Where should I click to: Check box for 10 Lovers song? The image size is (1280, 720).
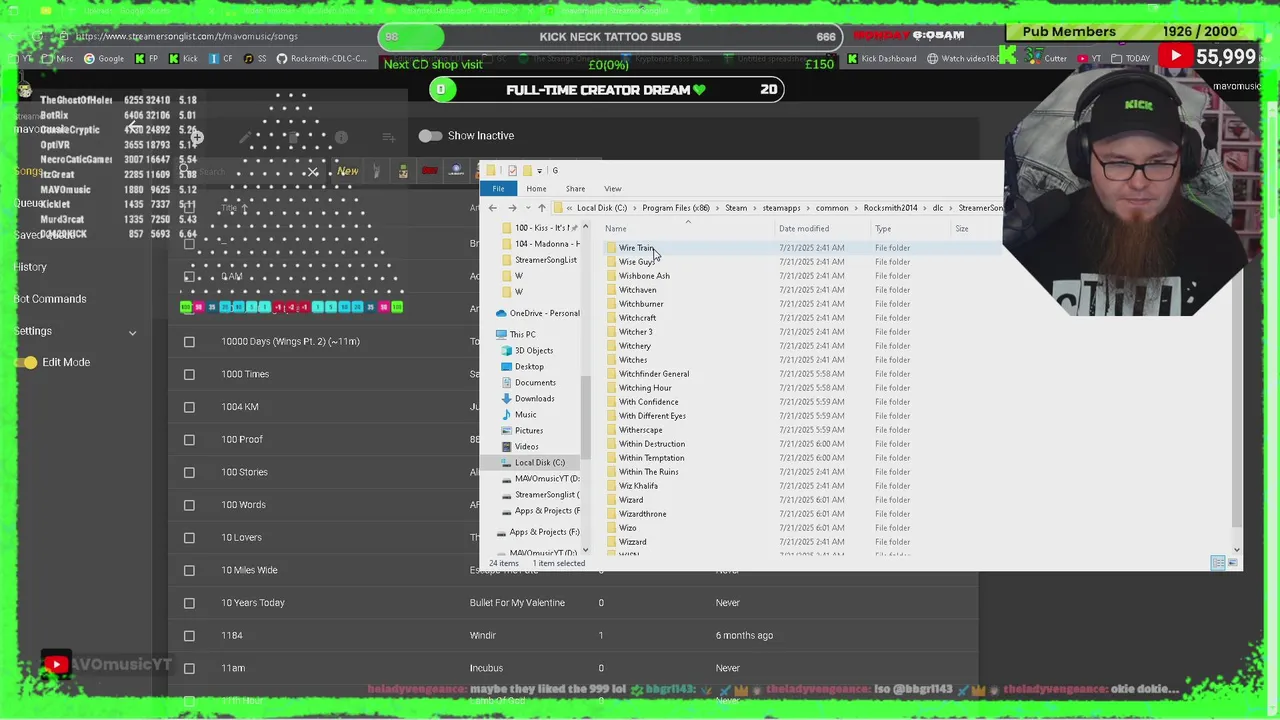point(189,538)
